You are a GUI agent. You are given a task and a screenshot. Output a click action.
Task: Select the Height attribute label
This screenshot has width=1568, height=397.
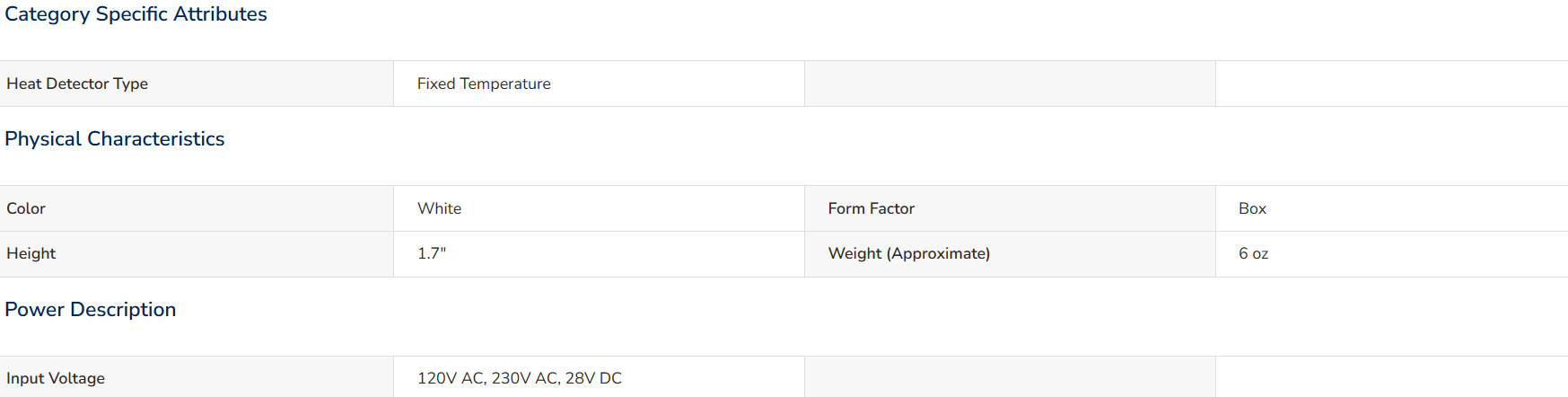(x=31, y=253)
